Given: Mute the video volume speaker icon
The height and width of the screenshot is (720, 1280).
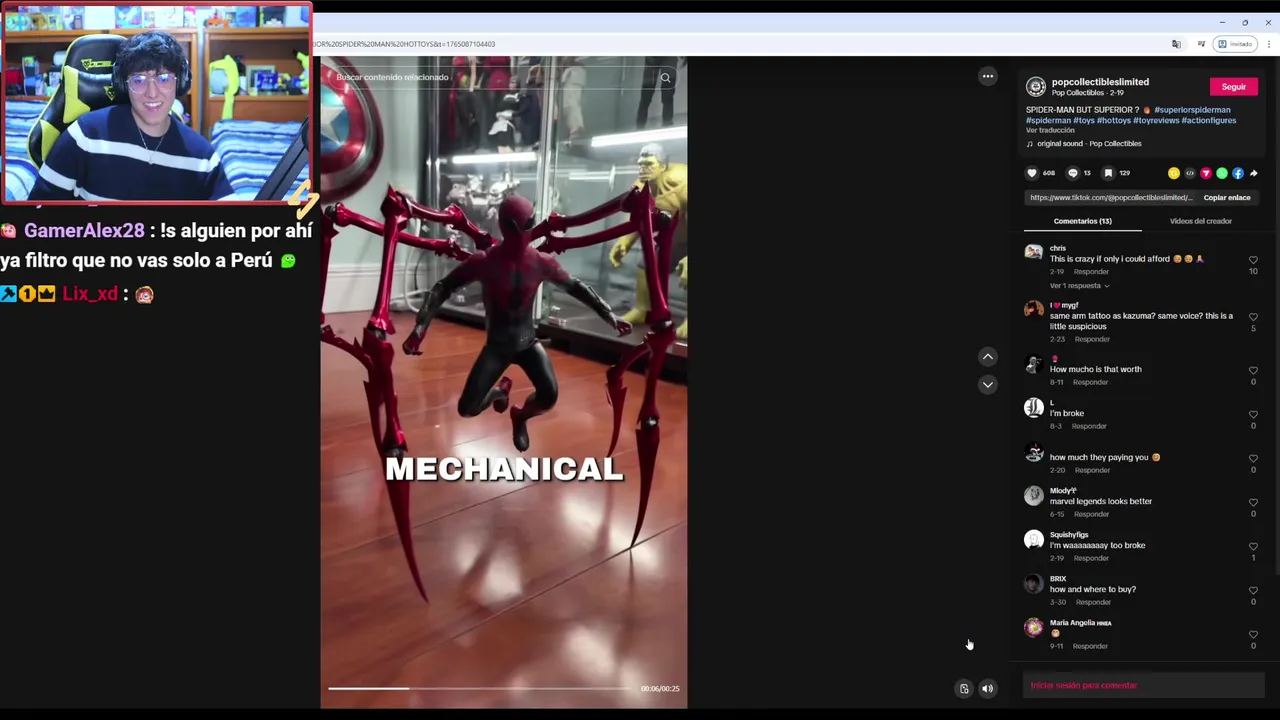Looking at the screenshot, I should point(987,688).
